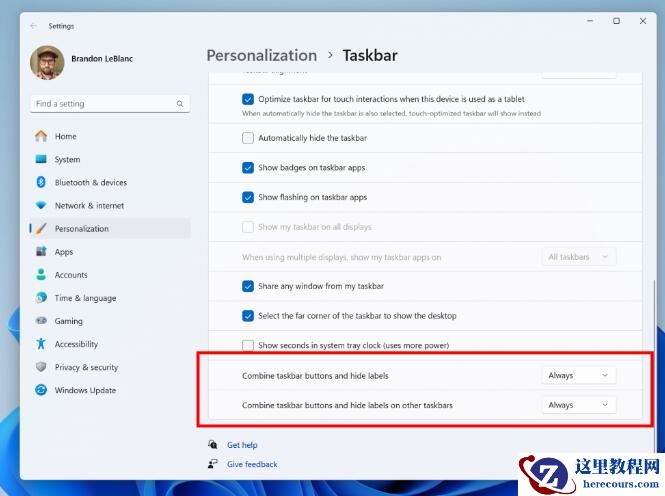
Task: Click the Taskbar breadcrumb title
Action: 370,56
